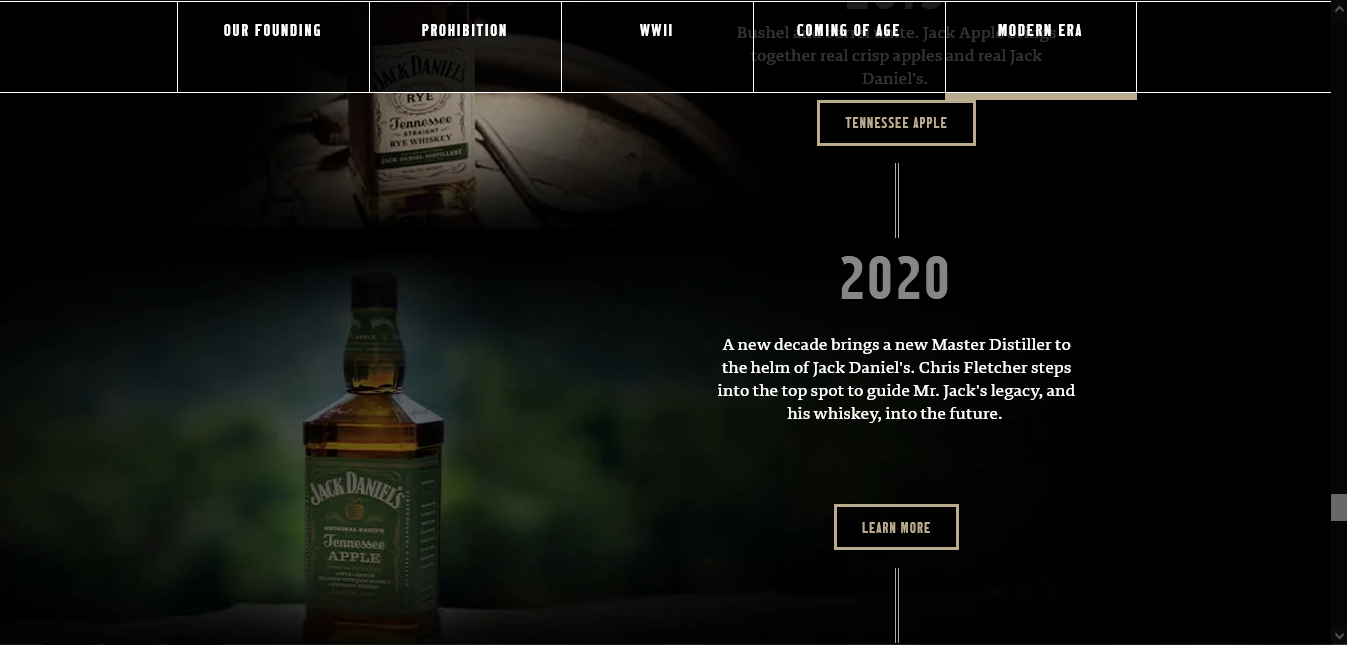Click the gold active indicator under Modern Era
The image size is (1347, 645).
tap(1041, 96)
